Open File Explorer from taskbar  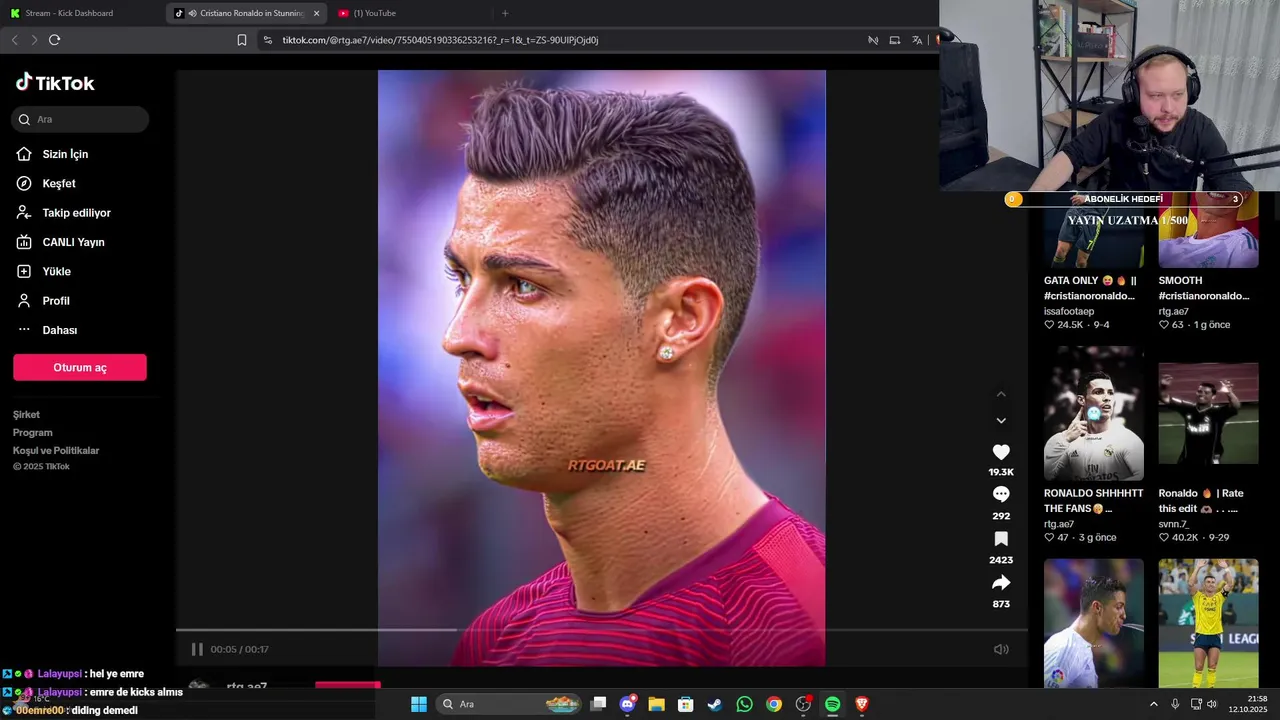pyautogui.click(x=656, y=704)
